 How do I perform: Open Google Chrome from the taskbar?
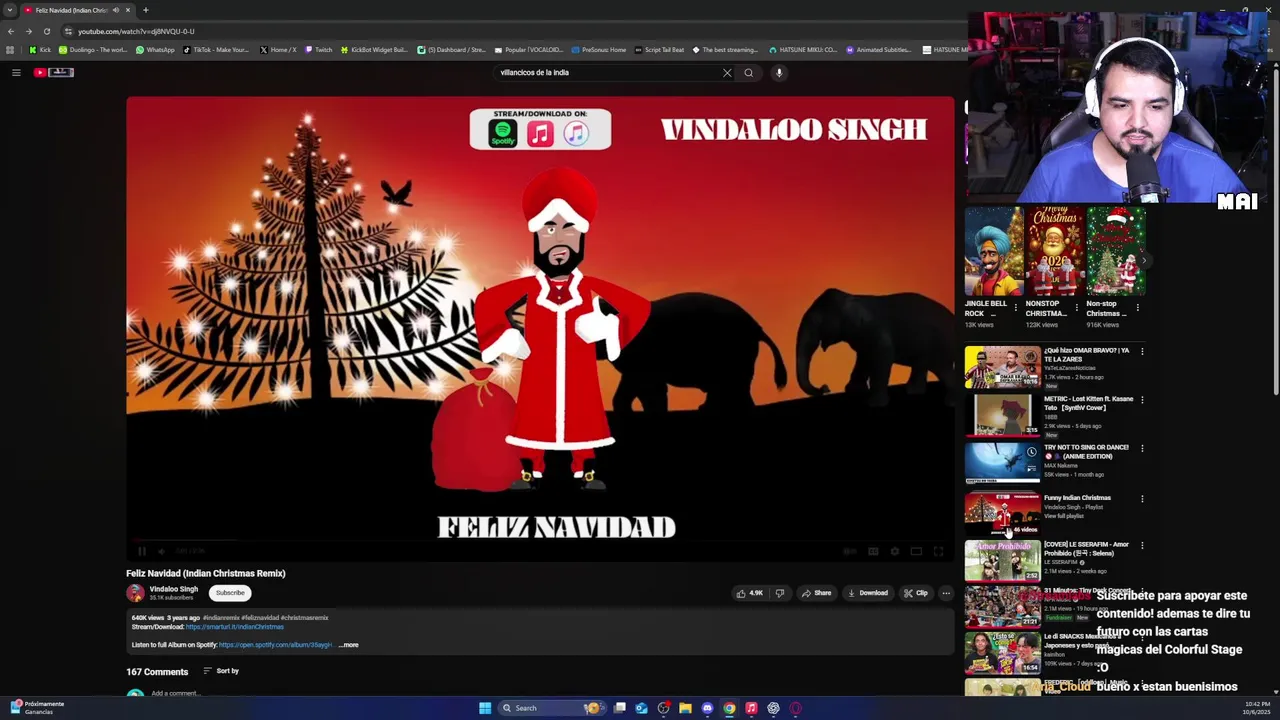[729, 708]
